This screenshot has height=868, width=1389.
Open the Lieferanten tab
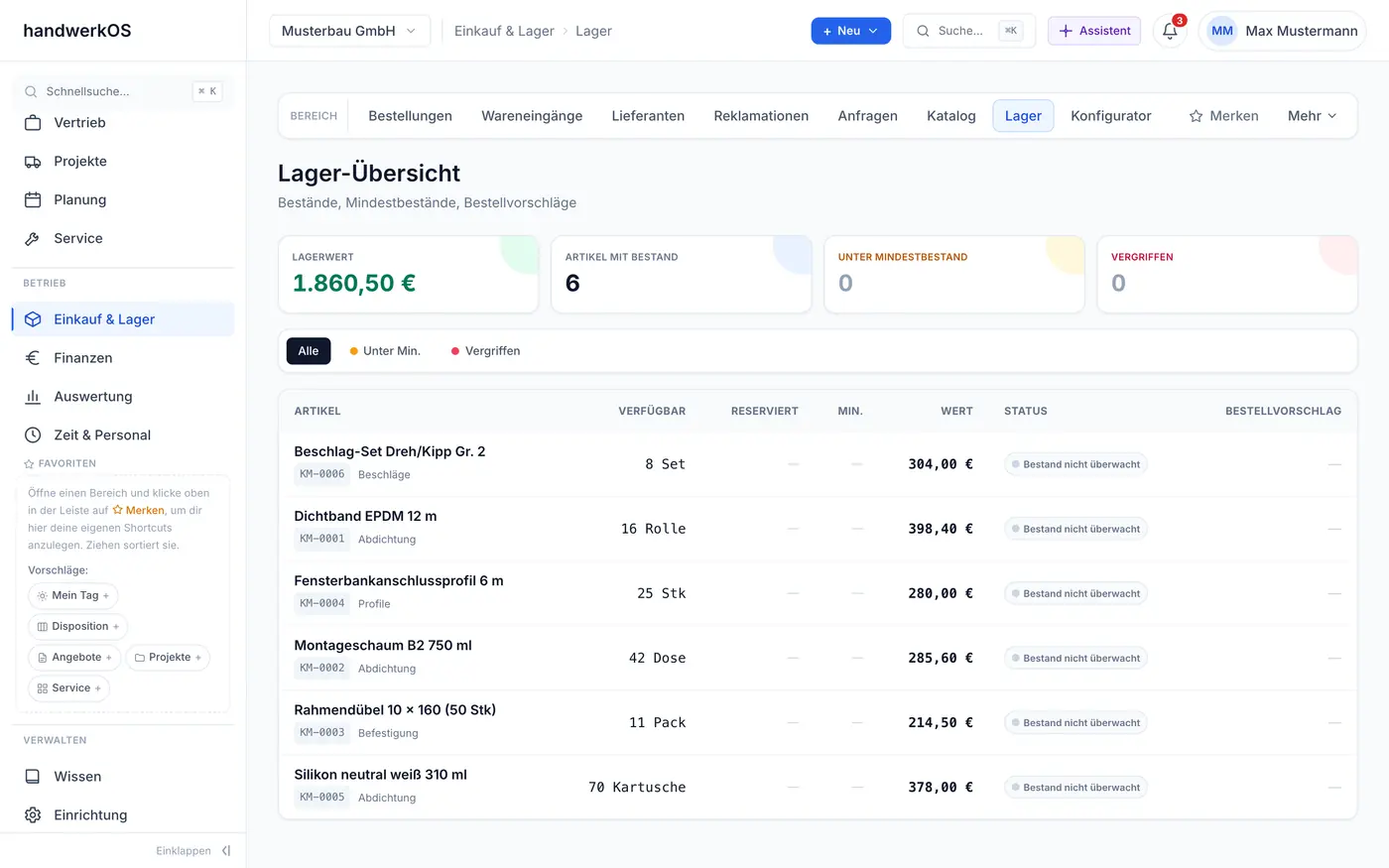coord(648,116)
